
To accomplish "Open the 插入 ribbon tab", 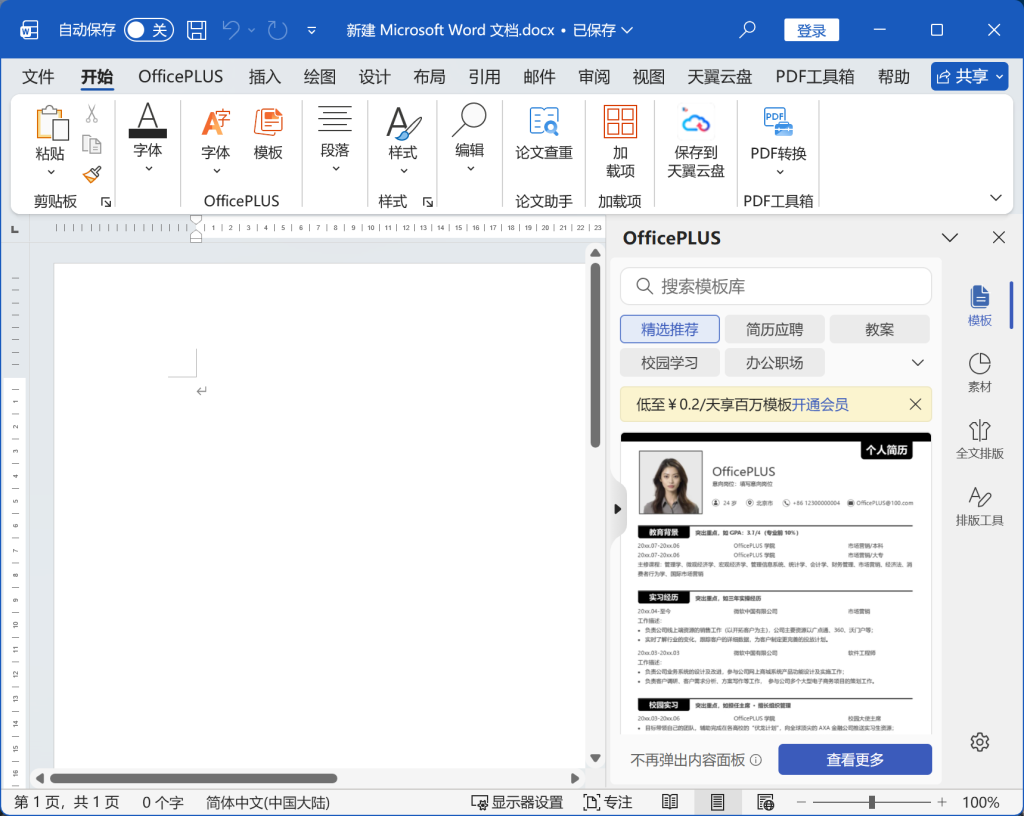I will coord(265,77).
